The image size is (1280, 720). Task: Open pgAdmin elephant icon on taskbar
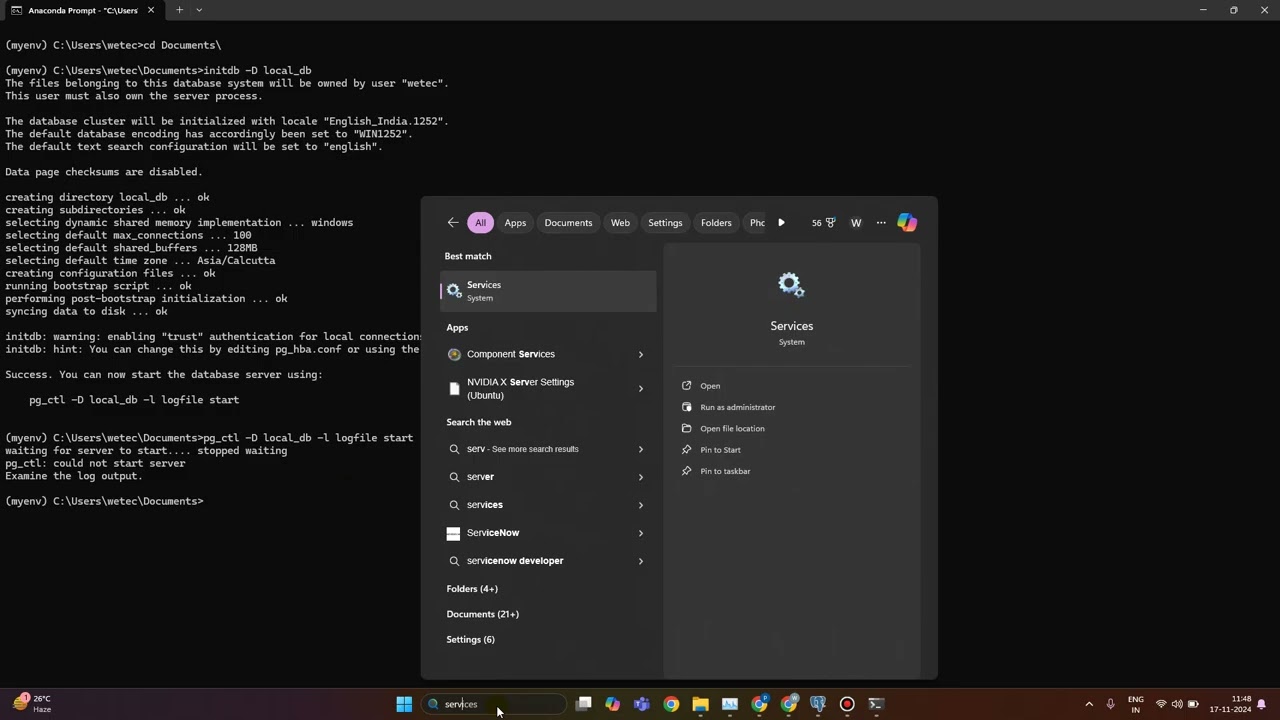coord(818,704)
